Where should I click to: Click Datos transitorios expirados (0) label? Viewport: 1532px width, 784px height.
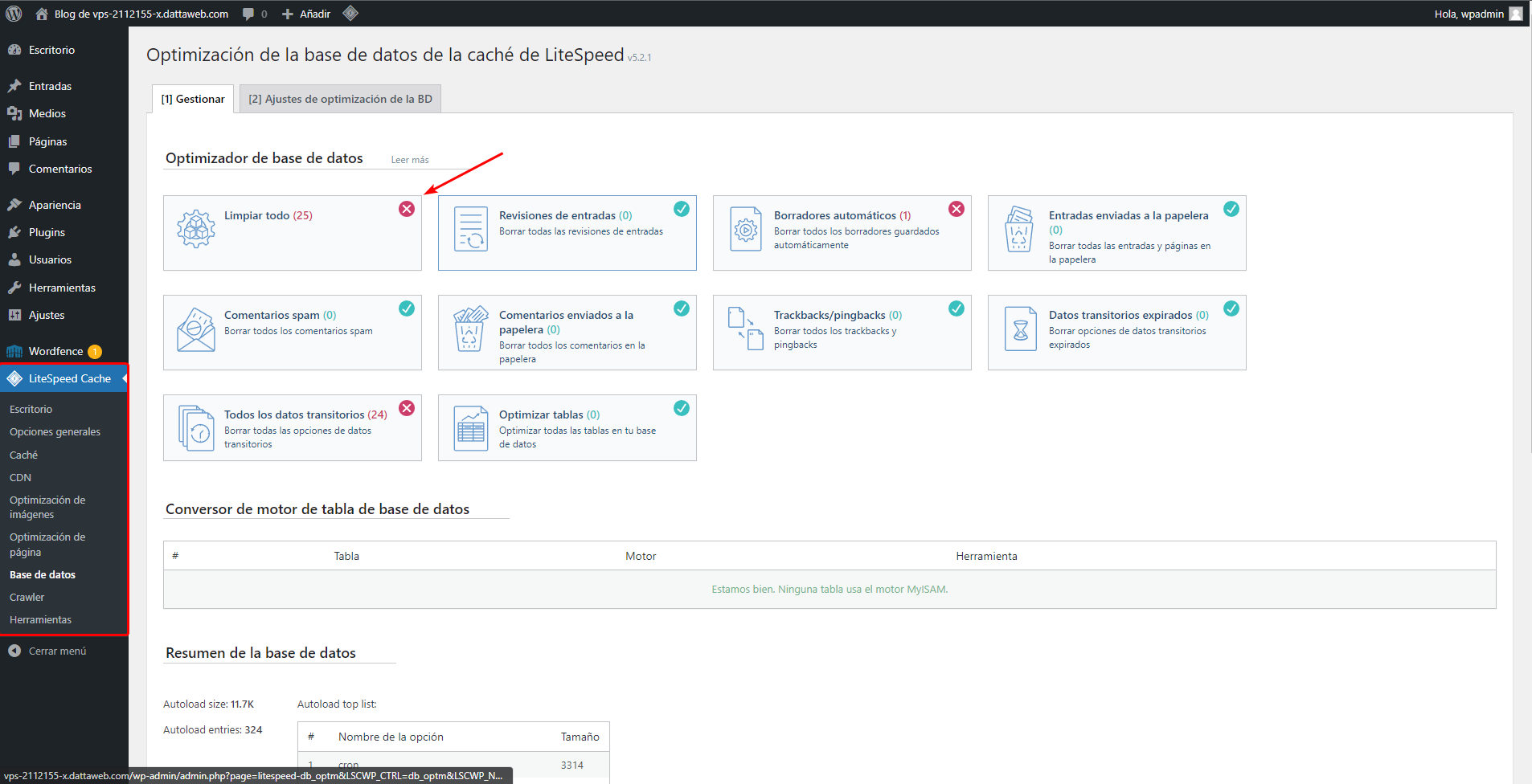tap(1129, 315)
